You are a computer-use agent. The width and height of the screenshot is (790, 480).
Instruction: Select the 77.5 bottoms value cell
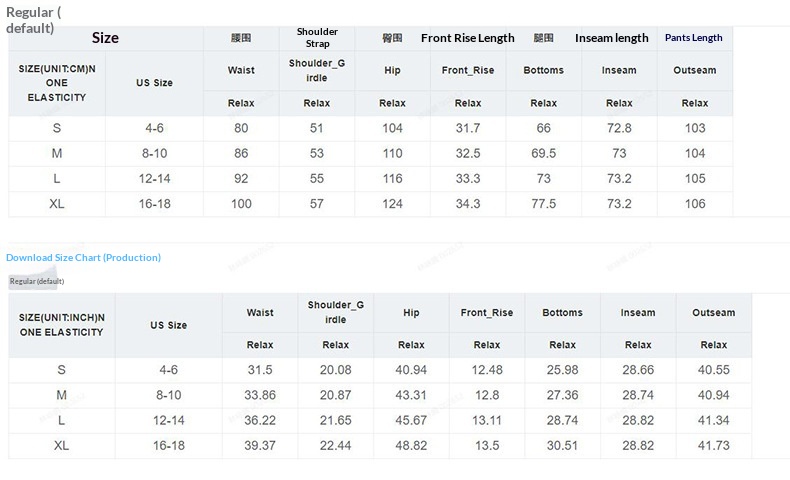(x=544, y=204)
